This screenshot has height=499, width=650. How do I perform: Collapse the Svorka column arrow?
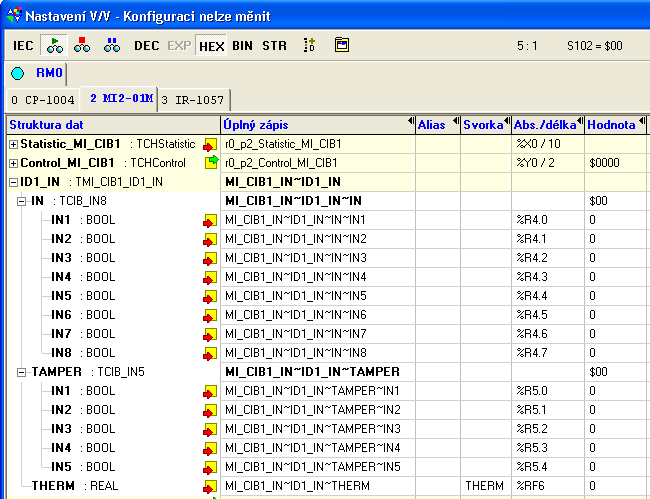pos(507,121)
